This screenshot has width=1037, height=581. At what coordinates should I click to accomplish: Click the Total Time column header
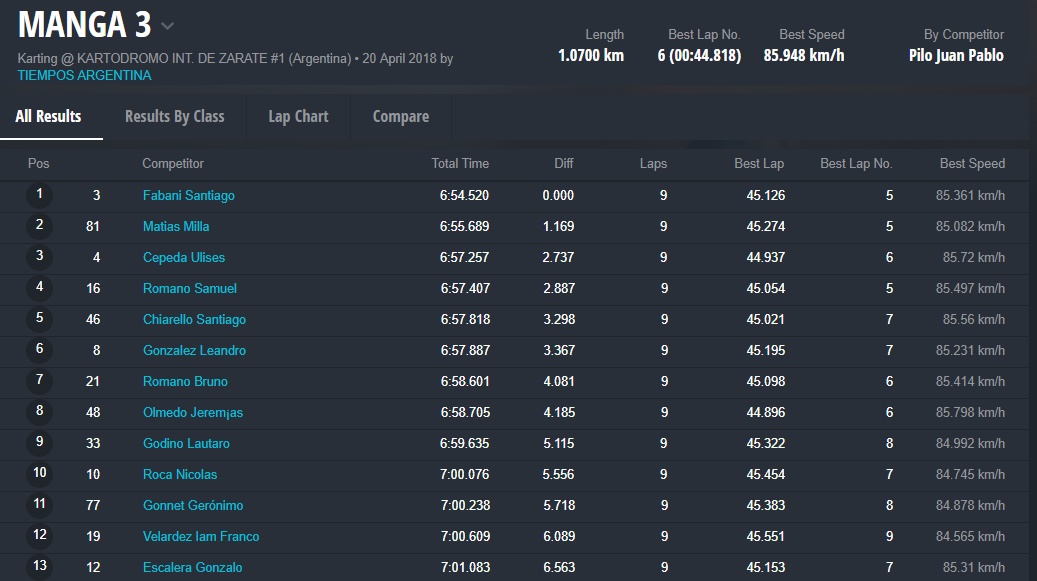click(x=460, y=164)
